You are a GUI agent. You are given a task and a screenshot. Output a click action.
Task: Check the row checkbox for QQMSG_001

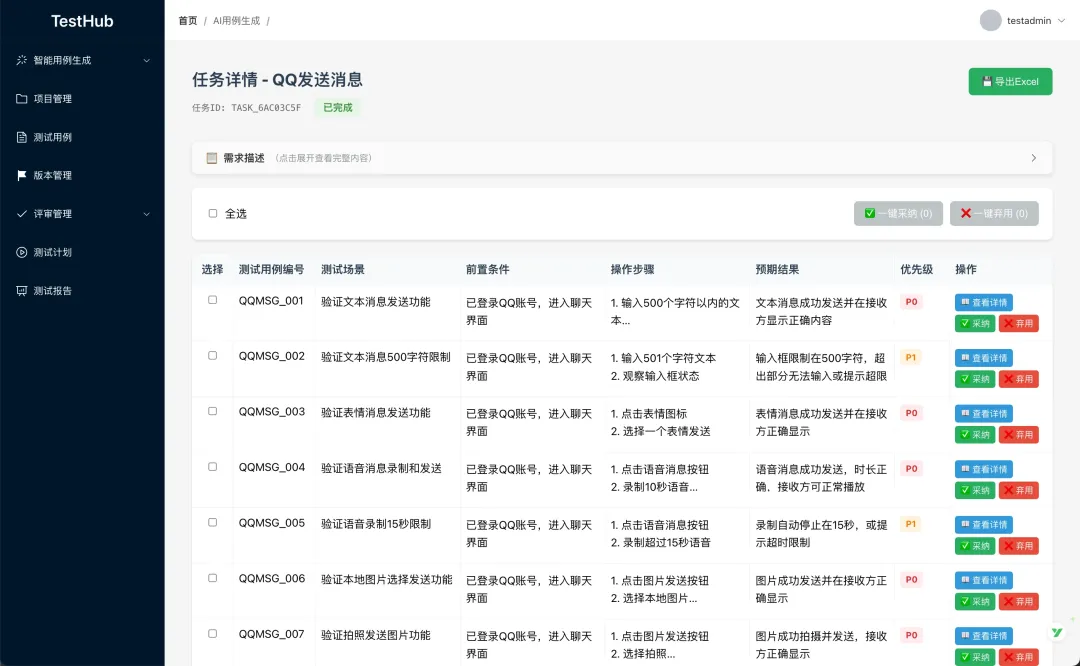212,301
